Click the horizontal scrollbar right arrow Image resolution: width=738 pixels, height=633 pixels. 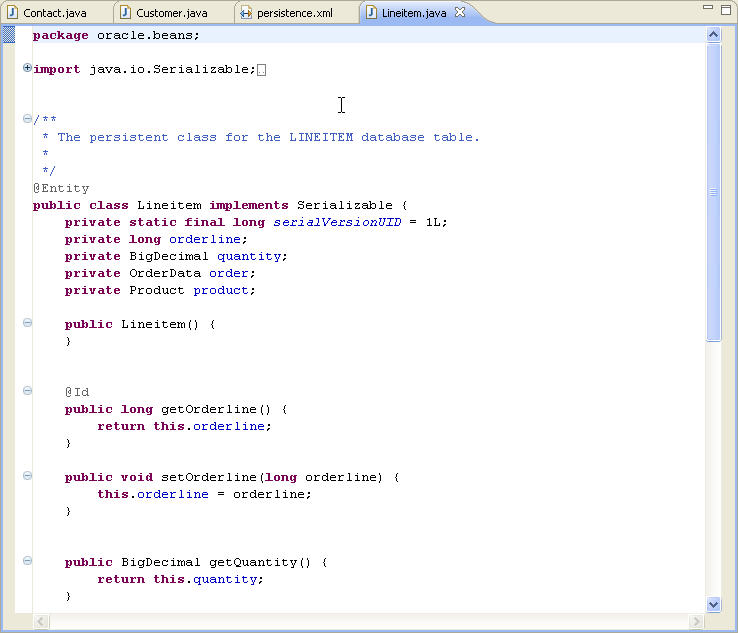(x=696, y=622)
